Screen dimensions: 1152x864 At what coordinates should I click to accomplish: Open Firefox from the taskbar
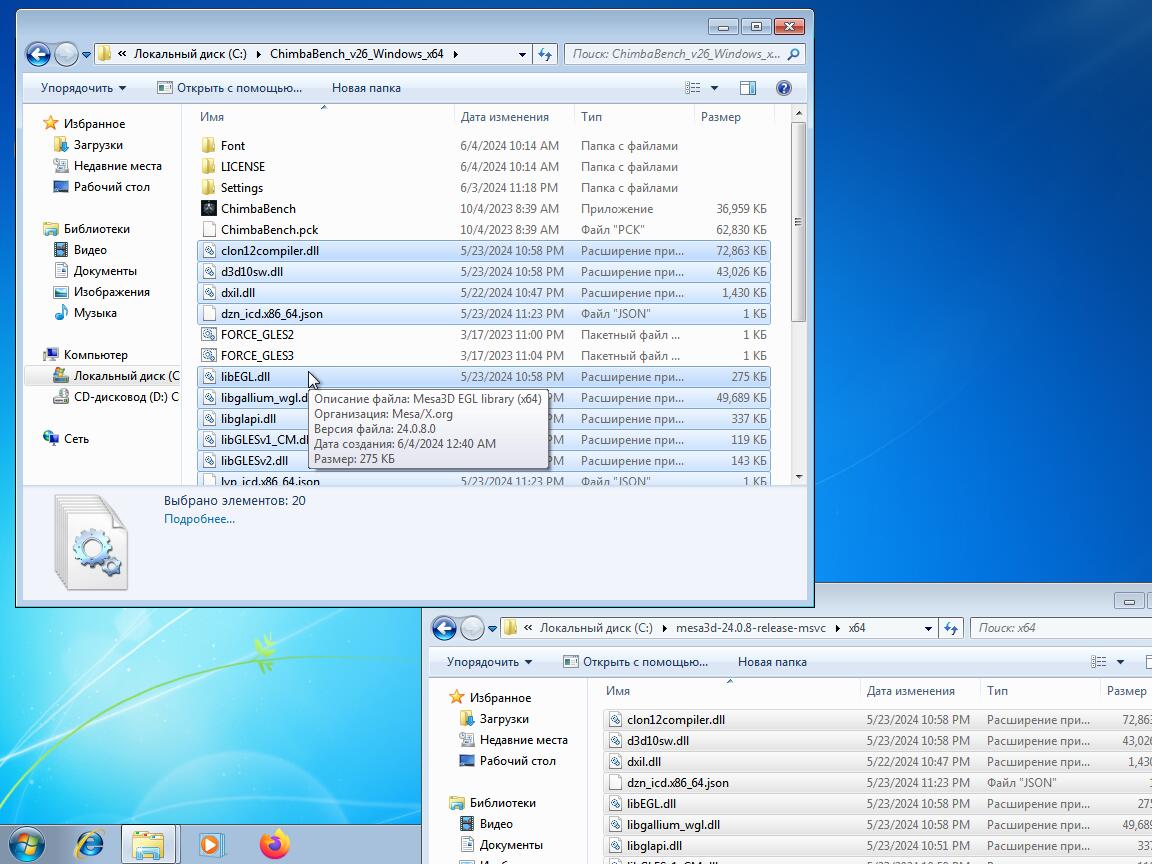(274, 844)
